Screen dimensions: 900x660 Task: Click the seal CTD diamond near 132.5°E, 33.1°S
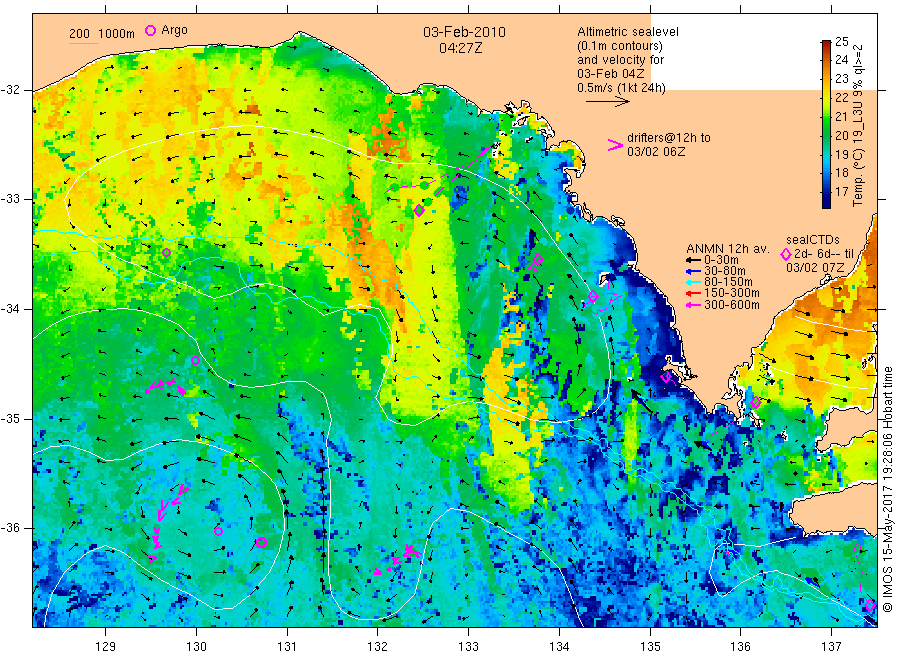tap(420, 210)
